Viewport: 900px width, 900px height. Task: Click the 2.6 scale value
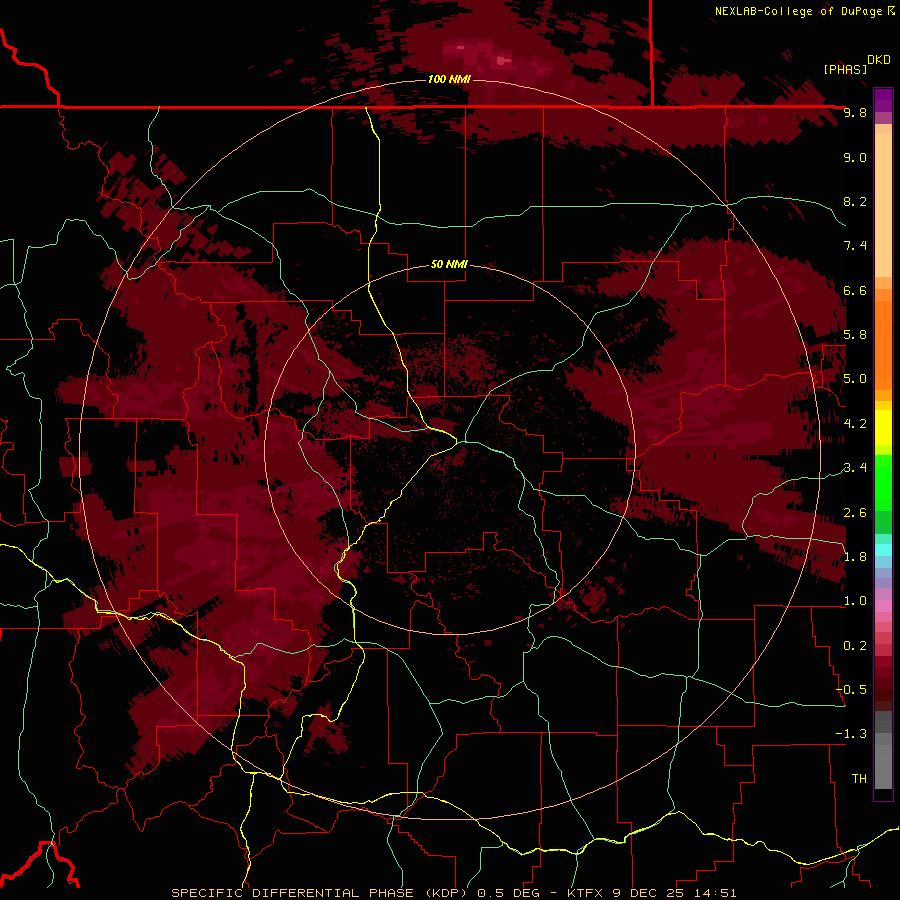(x=855, y=513)
